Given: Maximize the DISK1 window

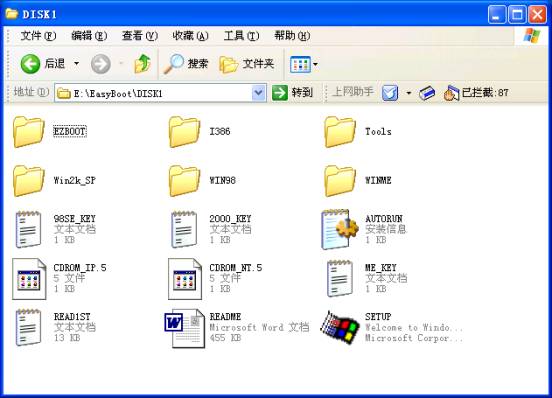Looking at the screenshot, I should tap(517, 14).
